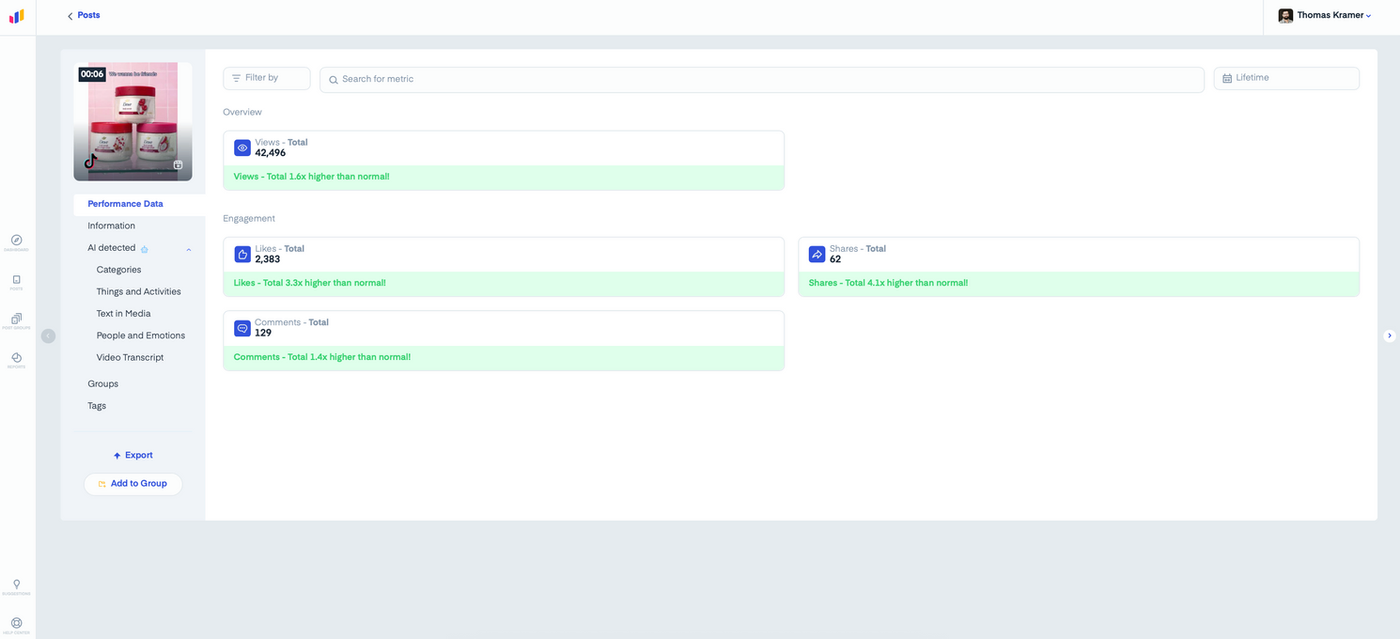Click the comments count 129
The image size is (1400, 639).
pos(263,333)
